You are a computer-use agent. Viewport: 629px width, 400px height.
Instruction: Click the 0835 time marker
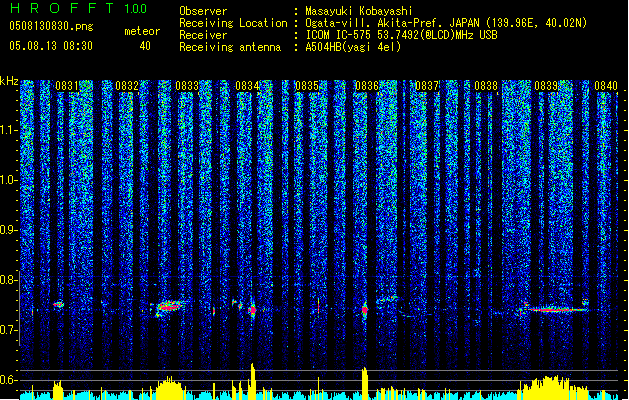[307, 86]
